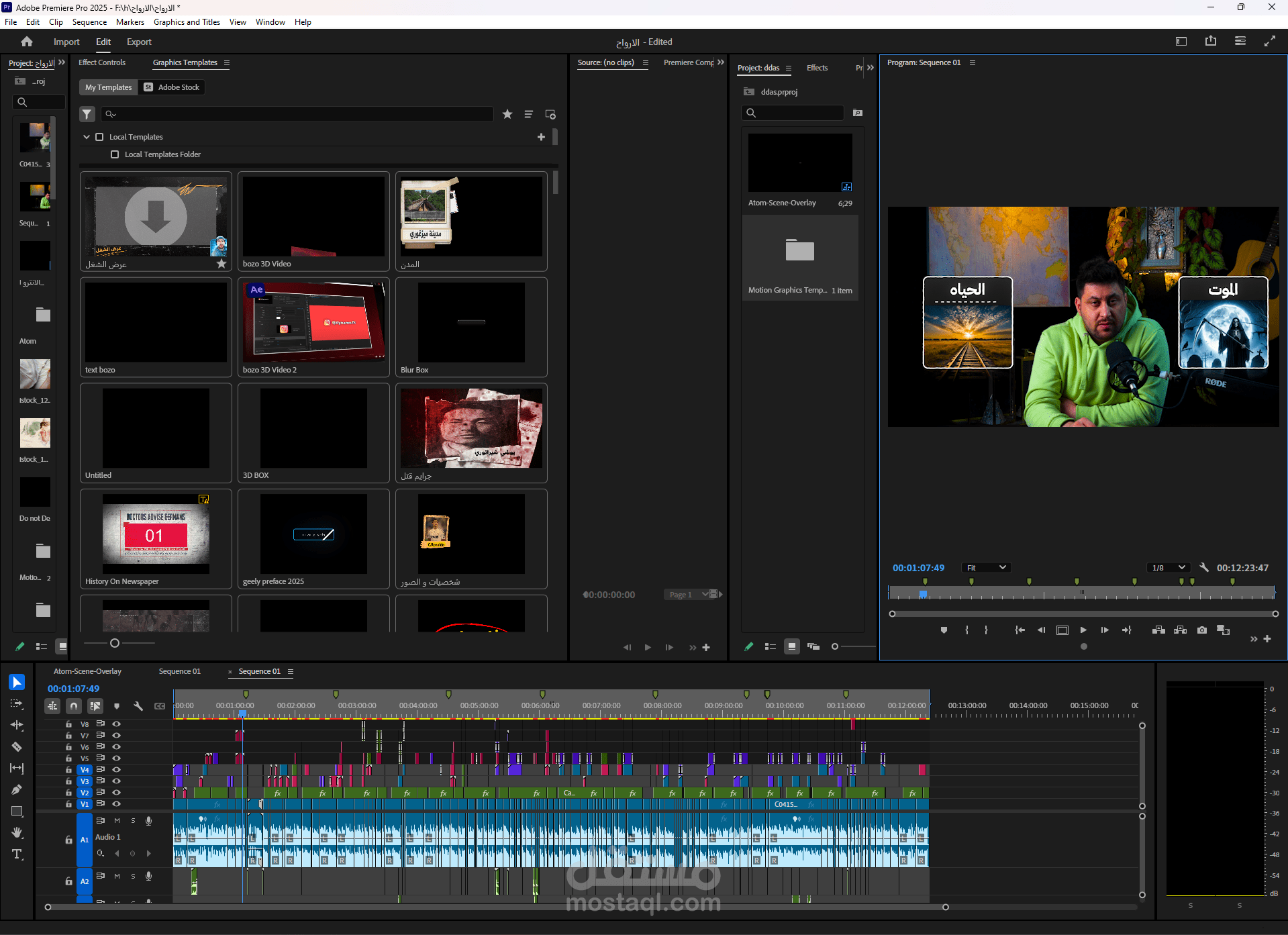Screen dimensions: 1288x935
Task: Toggle visibility of track V1
Action: tap(116, 803)
